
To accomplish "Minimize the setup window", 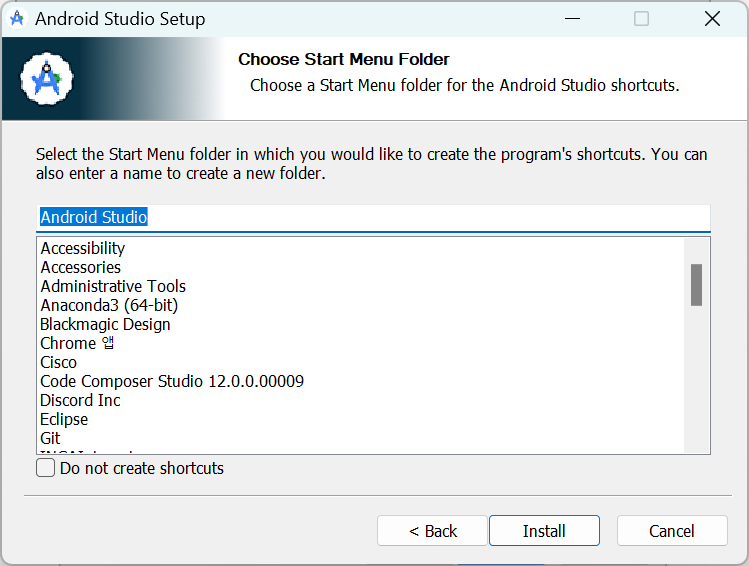I will coord(572,19).
